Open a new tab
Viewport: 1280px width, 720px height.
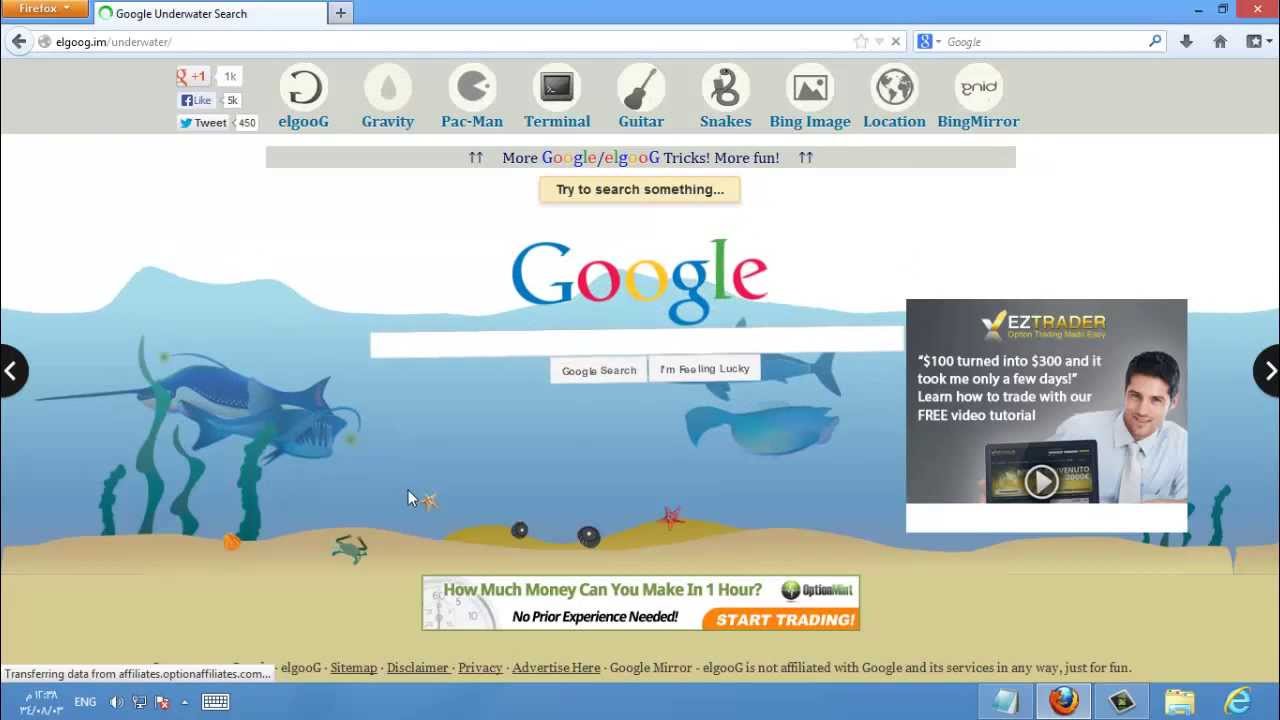point(341,13)
